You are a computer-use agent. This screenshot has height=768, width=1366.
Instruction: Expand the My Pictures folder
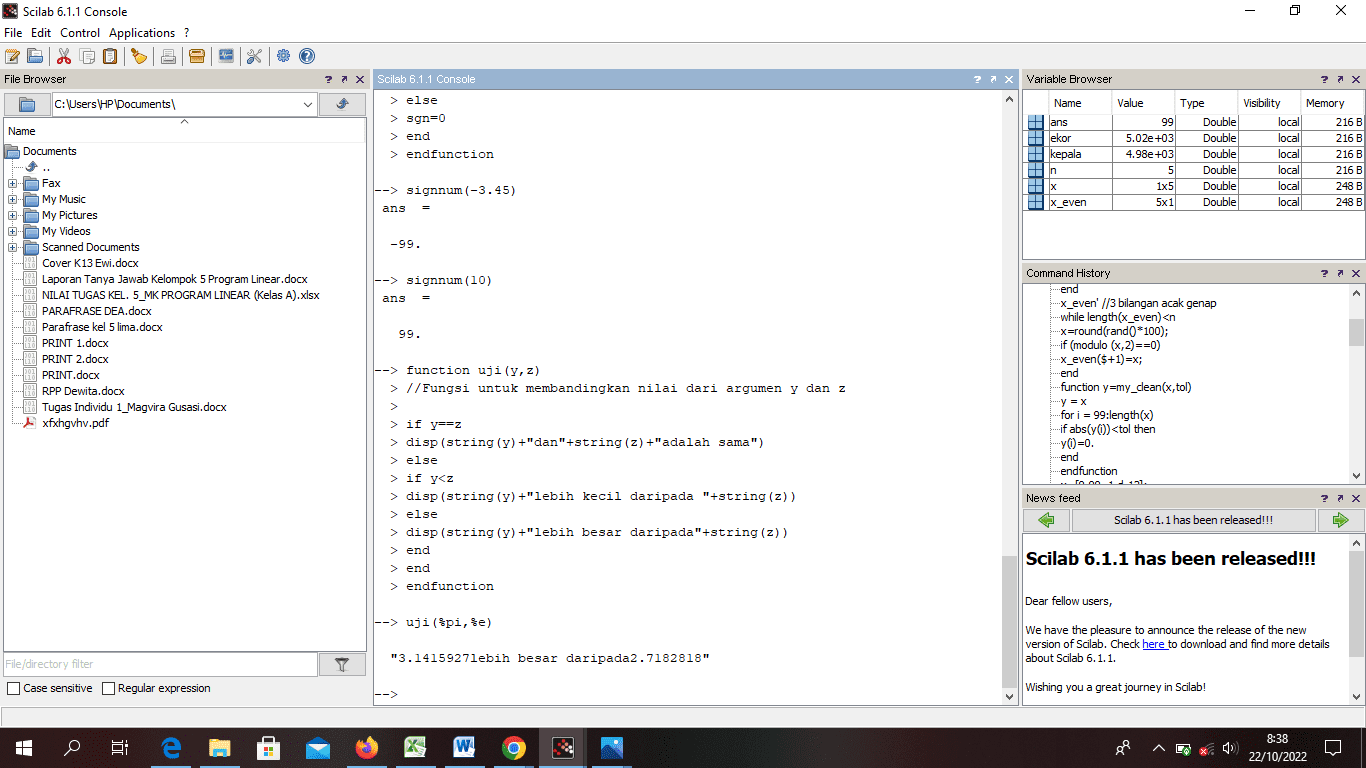(12, 215)
